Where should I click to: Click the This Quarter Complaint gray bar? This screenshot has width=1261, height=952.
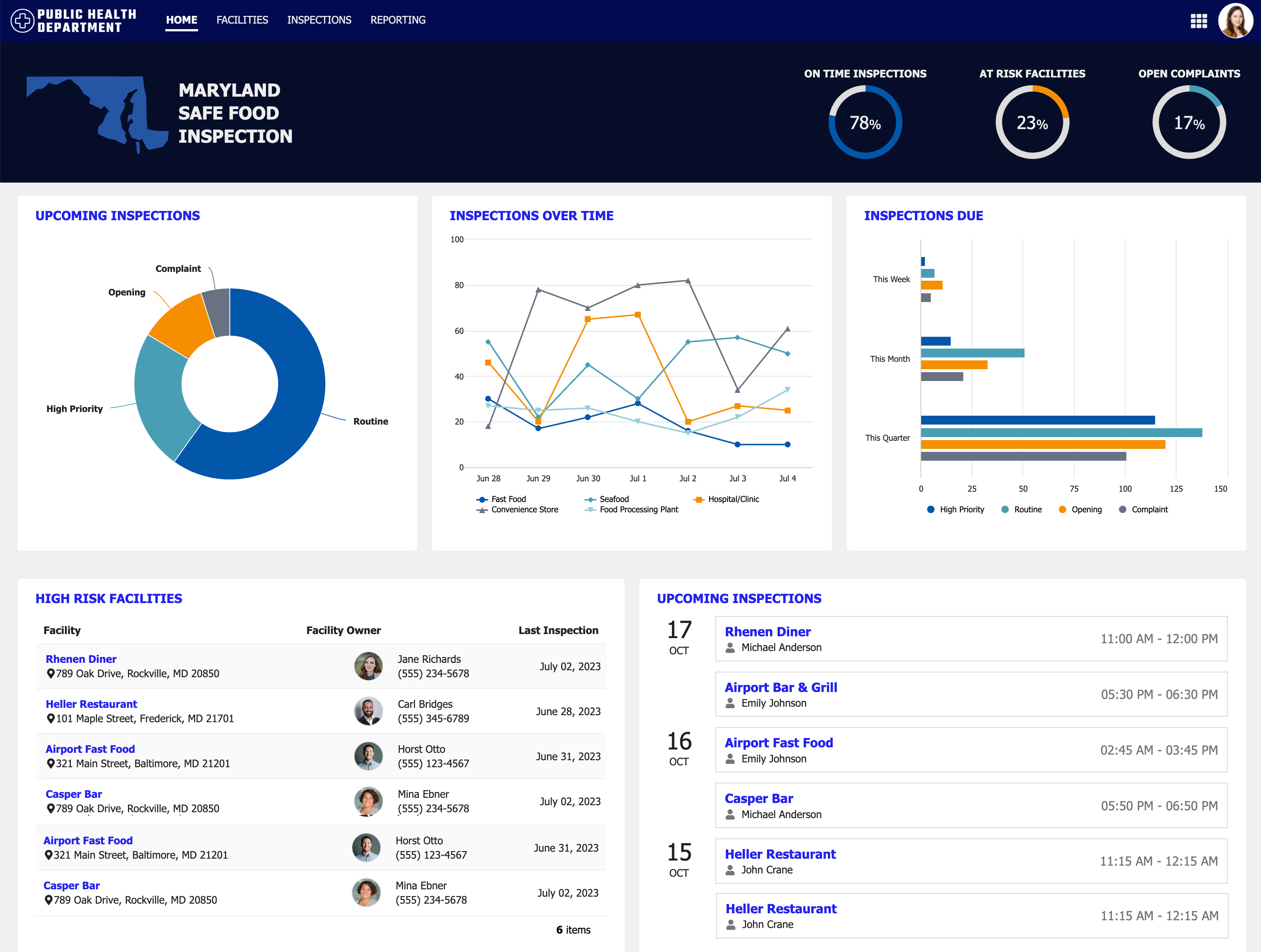click(x=1023, y=456)
